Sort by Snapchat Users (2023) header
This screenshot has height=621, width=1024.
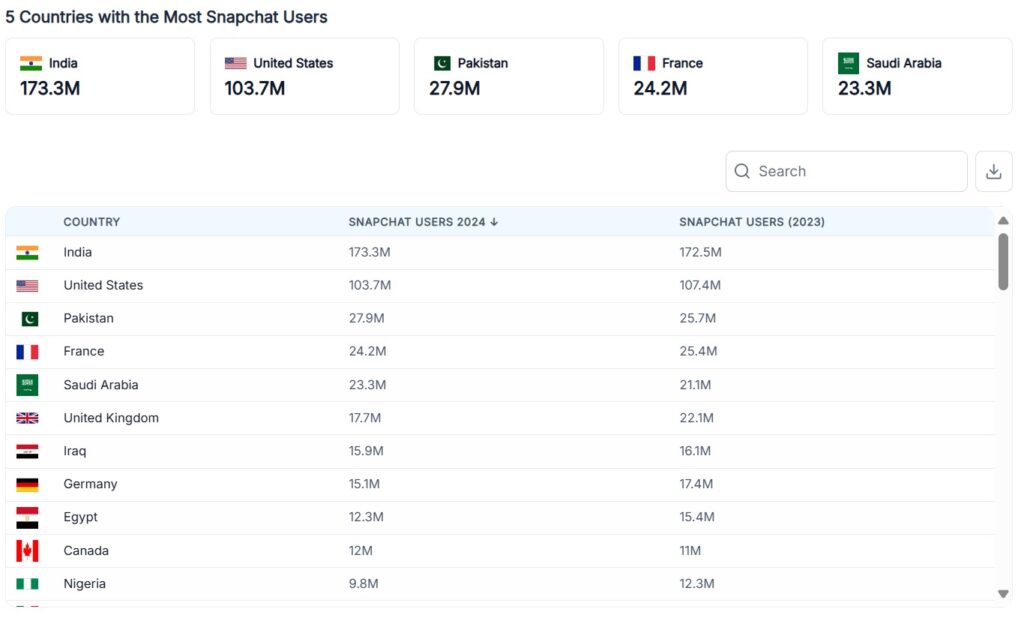pos(752,222)
